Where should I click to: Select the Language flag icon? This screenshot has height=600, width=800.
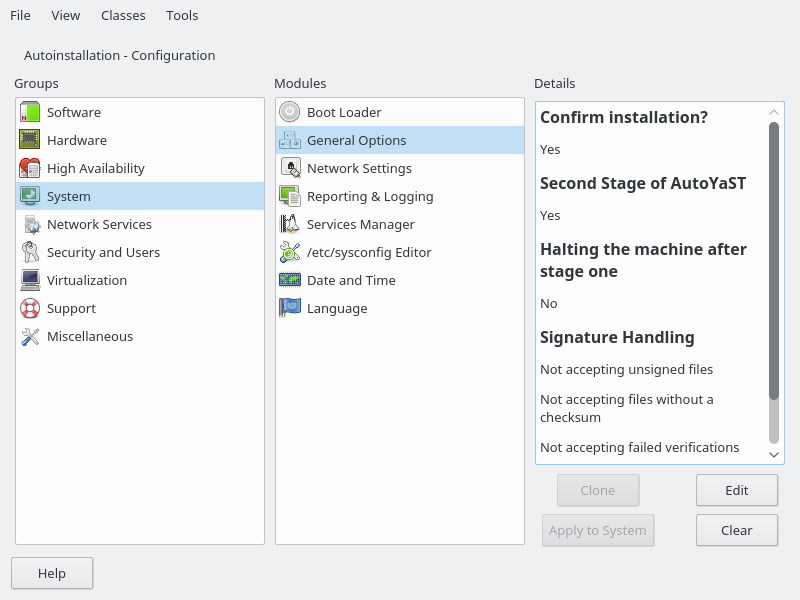(290, 308)
